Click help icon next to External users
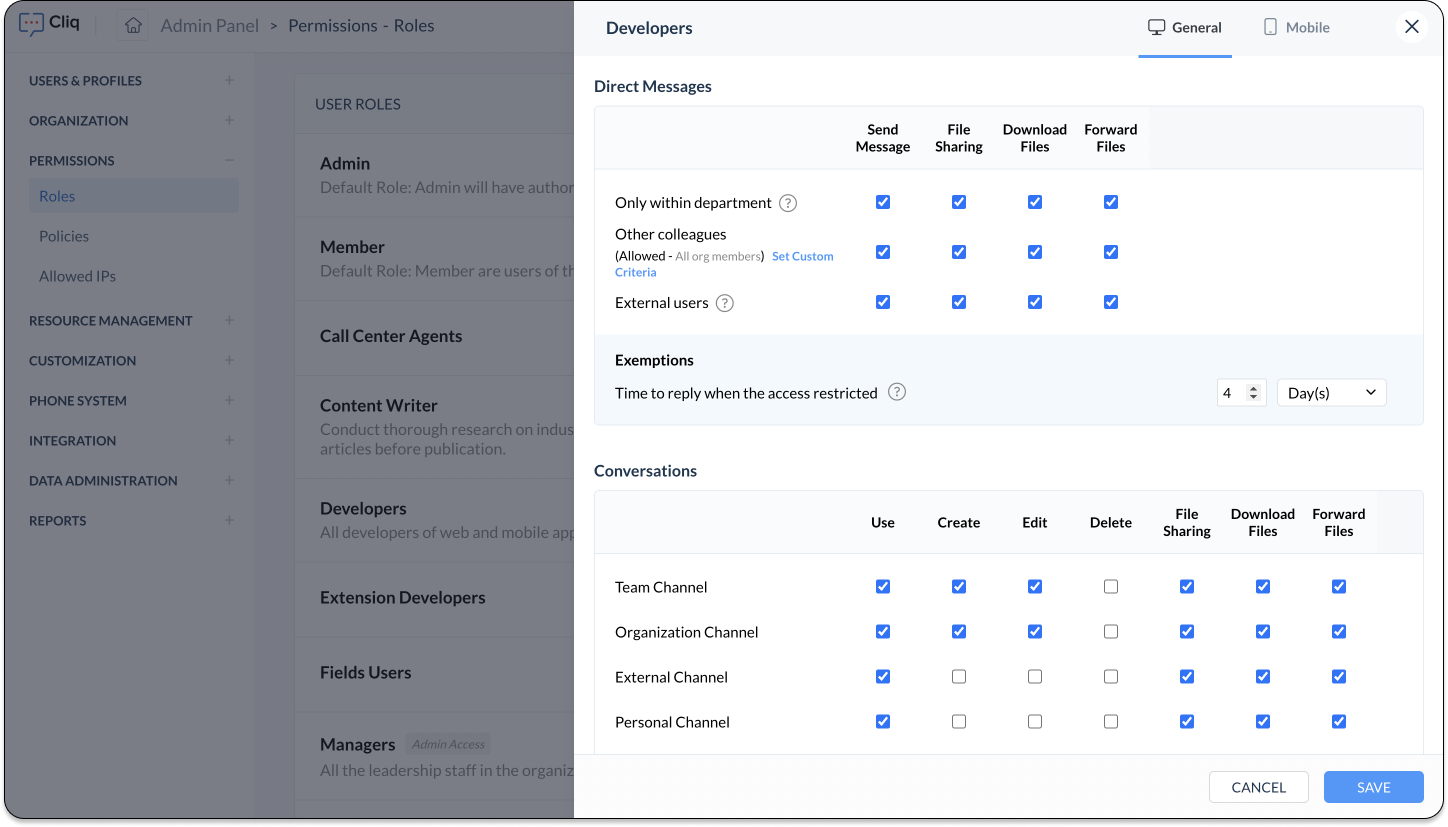This screenshot has height=827, width=1448. (725, 303)
